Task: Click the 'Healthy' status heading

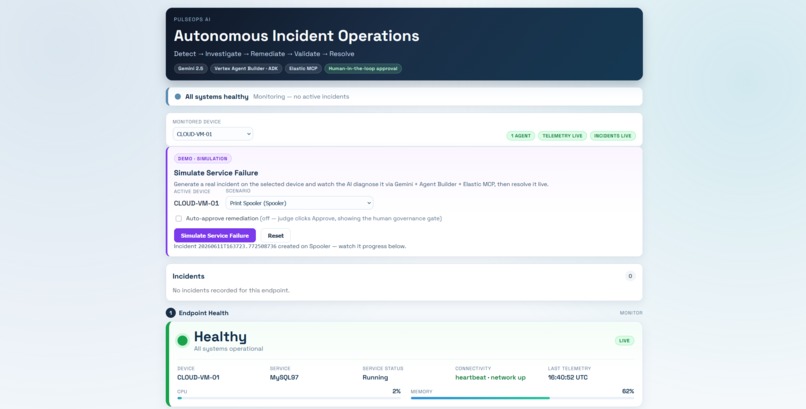Action: point(220,337)
